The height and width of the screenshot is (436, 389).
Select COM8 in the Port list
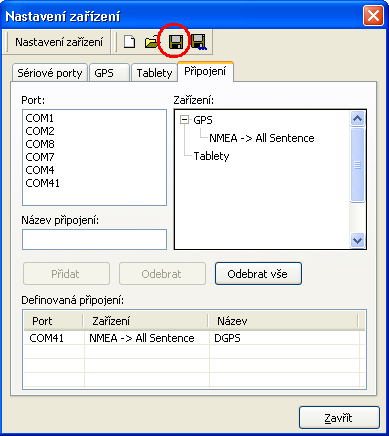tap(40, 144)
